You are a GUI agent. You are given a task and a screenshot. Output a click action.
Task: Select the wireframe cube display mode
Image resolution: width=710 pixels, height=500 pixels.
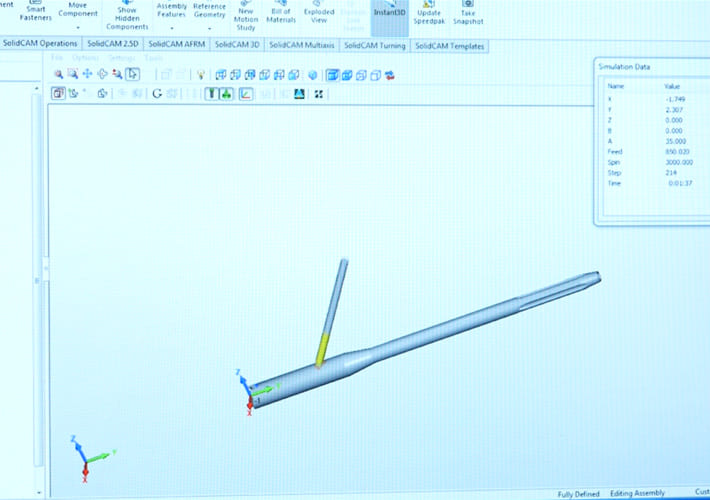tap(376, 75)
